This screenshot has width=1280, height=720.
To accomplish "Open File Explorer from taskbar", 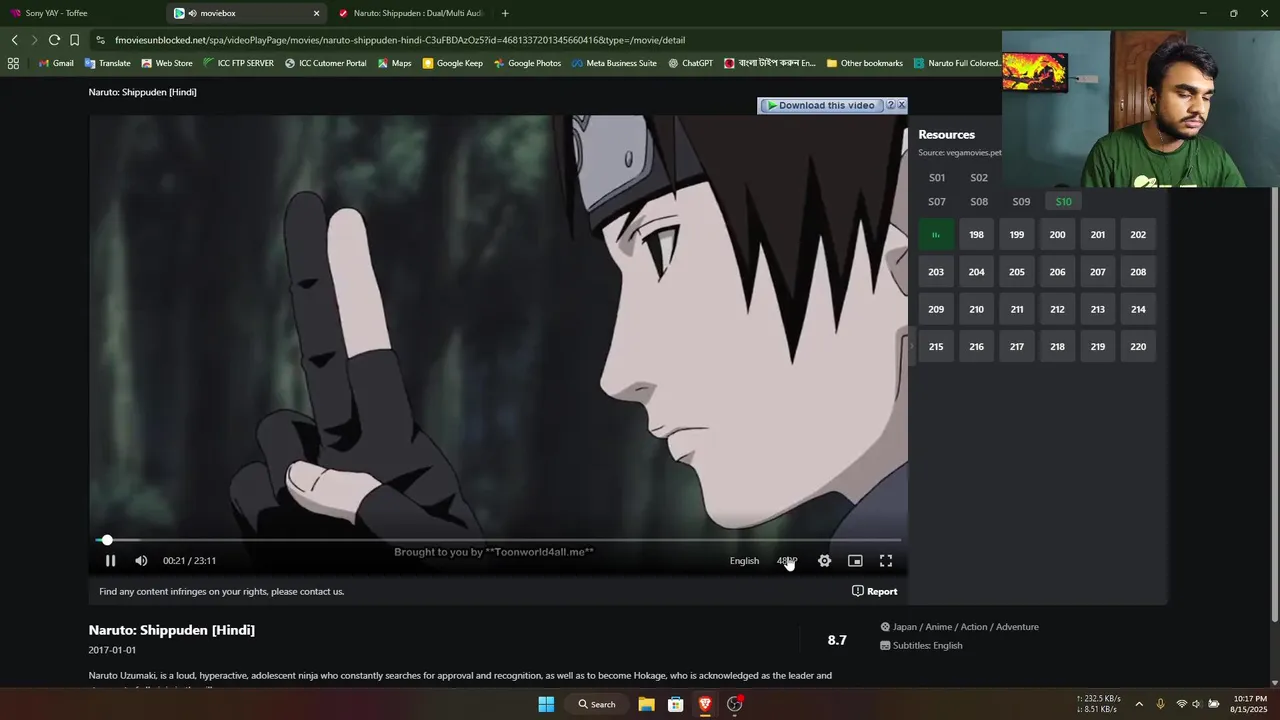I will tap(646, 704).
